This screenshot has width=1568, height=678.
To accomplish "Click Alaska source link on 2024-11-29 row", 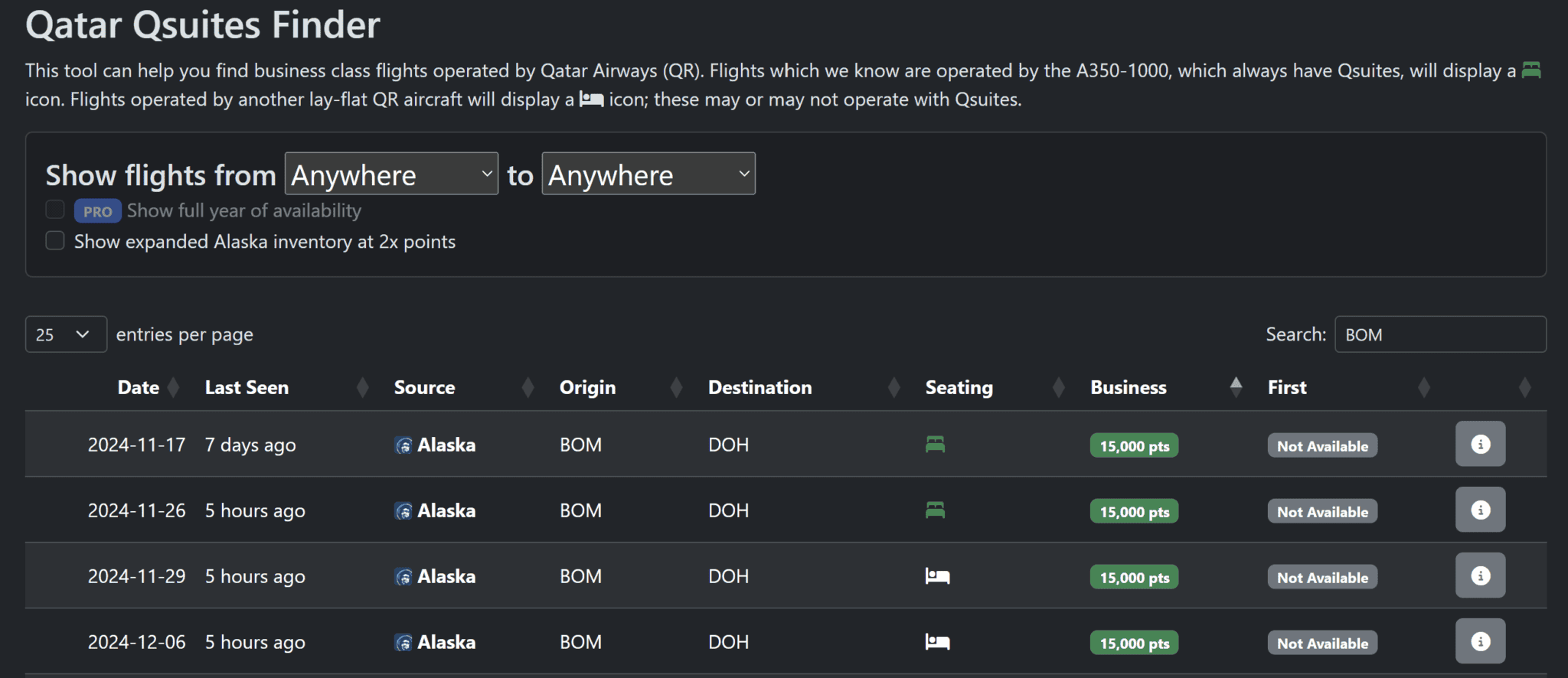I will pos(446,576).
